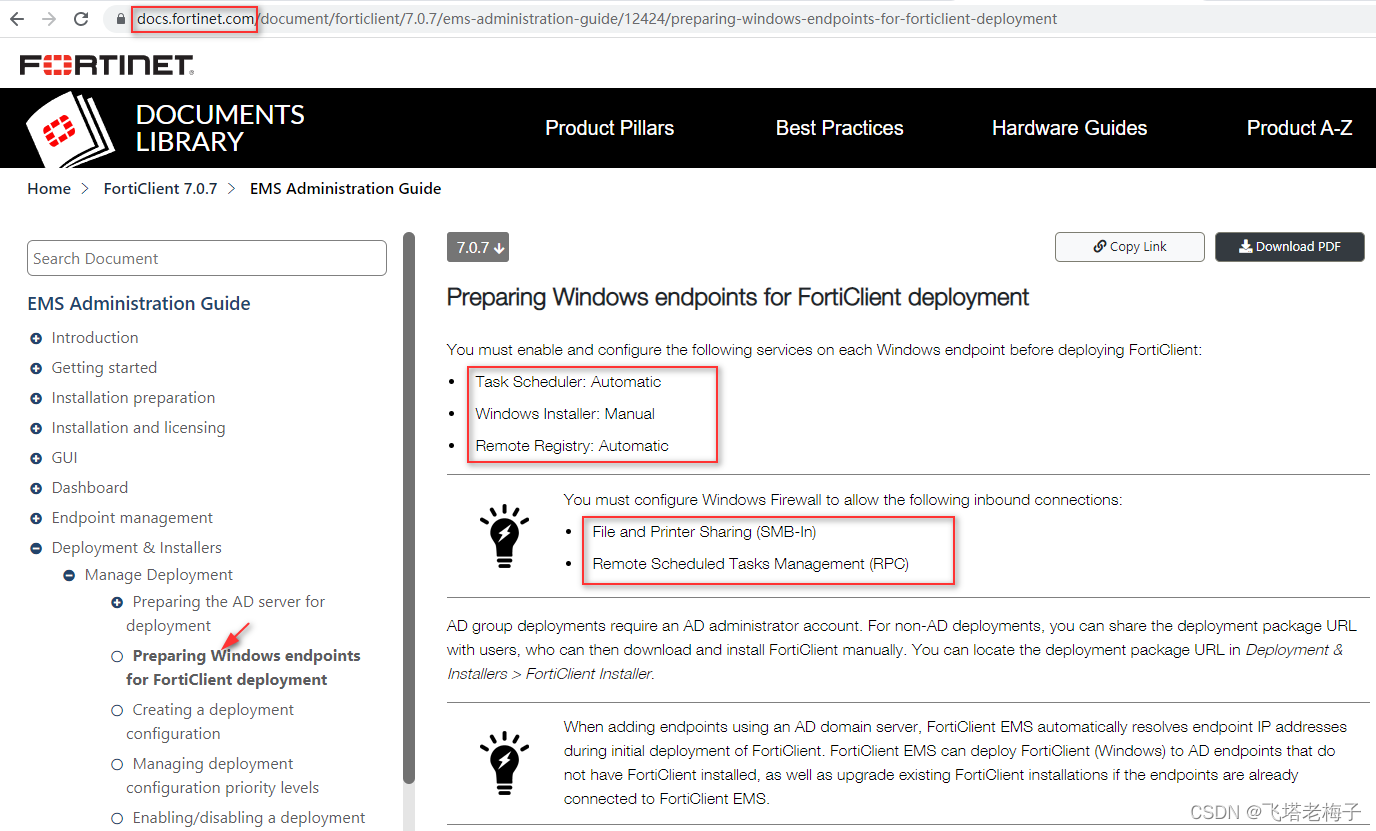Reload the page with the refresh icon
Image resolution: width=1376 pixels, height=831 pixels.
pos(82,19)
